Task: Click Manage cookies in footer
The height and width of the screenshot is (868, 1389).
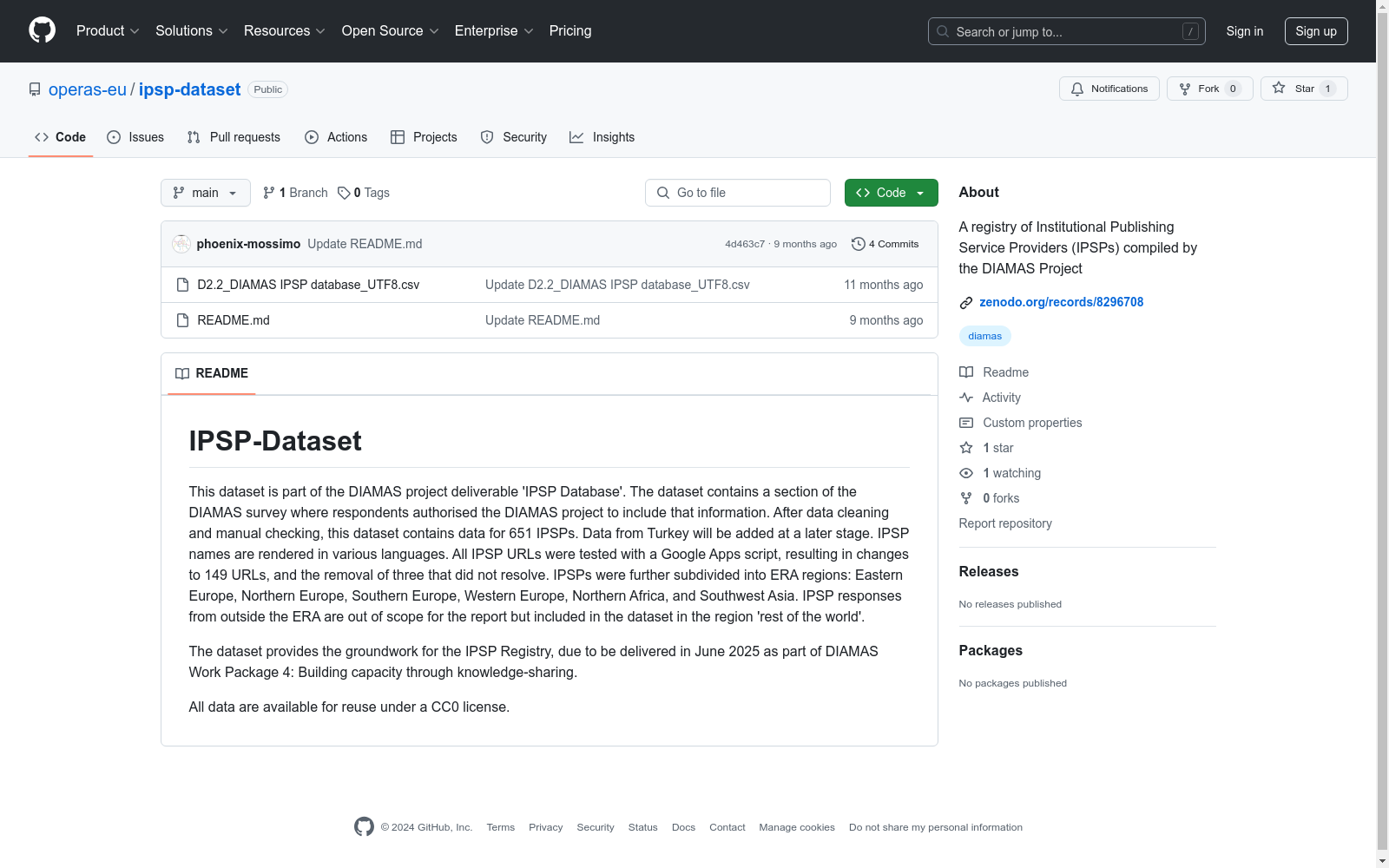Action: (x=797, y=827)
